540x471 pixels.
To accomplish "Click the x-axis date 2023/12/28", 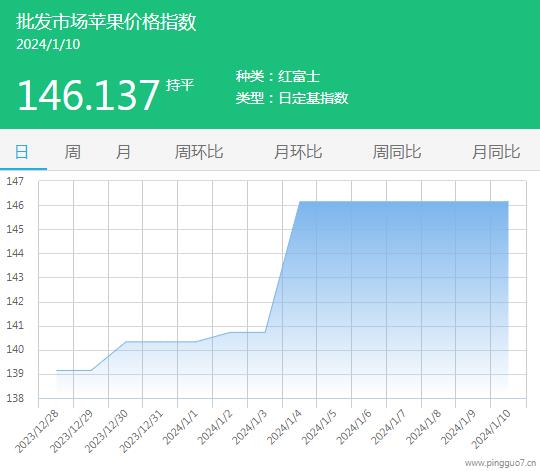I will [37, 431].
